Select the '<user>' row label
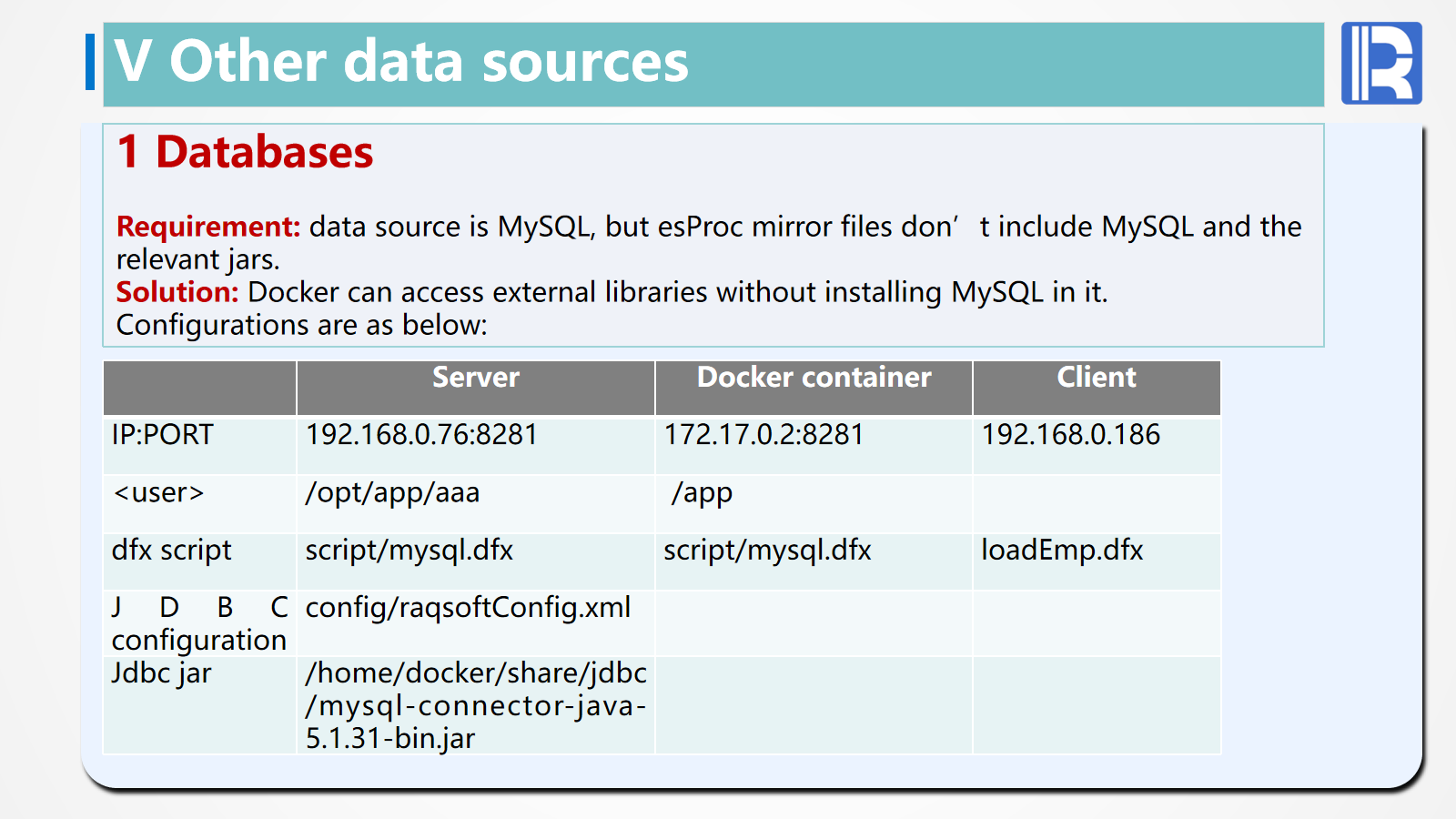The image size is (1456, 819). 158,493
